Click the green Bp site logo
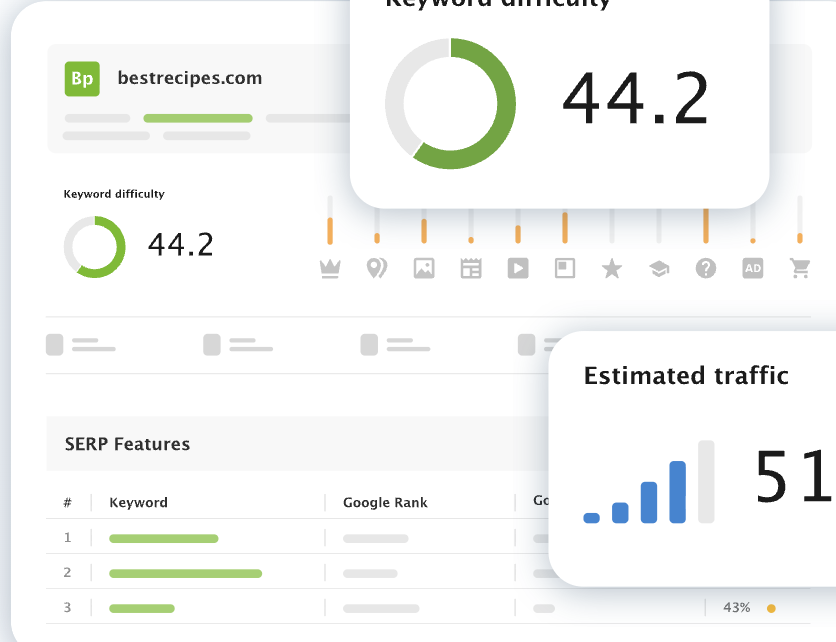 coord(82,79)
